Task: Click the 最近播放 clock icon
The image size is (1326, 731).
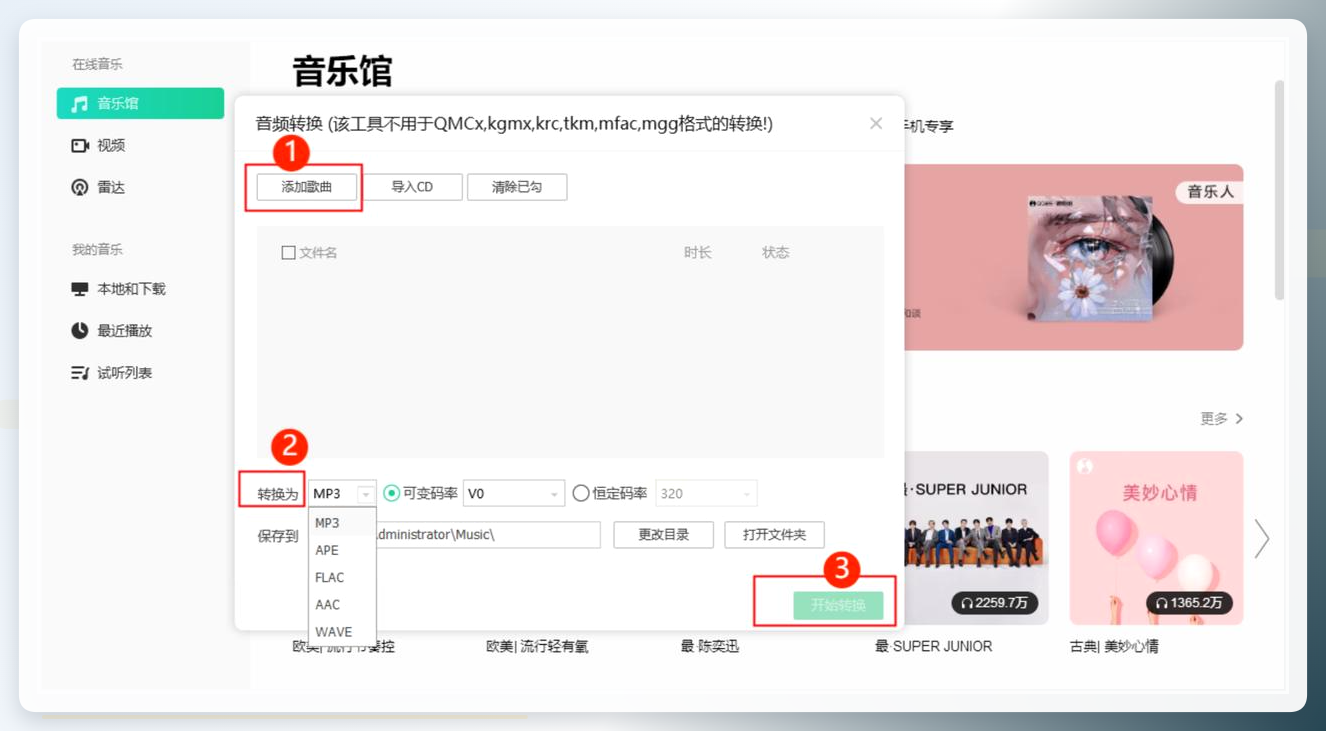Action: [80, 331]
